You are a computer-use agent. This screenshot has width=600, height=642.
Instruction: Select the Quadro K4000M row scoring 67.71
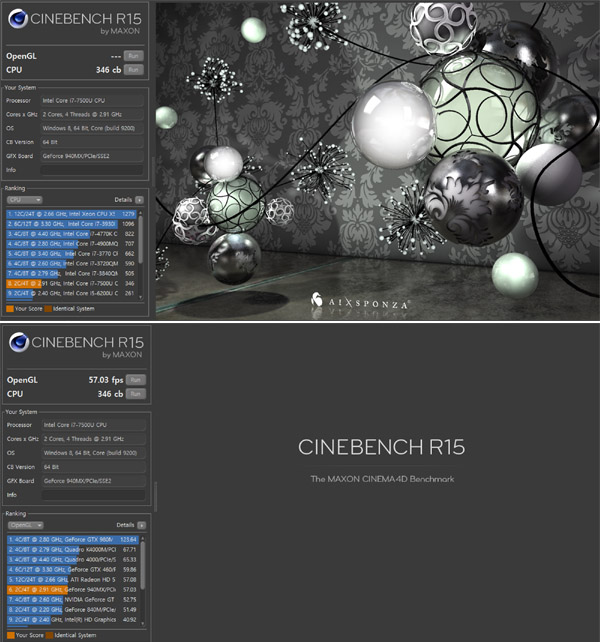pos(73,549)
